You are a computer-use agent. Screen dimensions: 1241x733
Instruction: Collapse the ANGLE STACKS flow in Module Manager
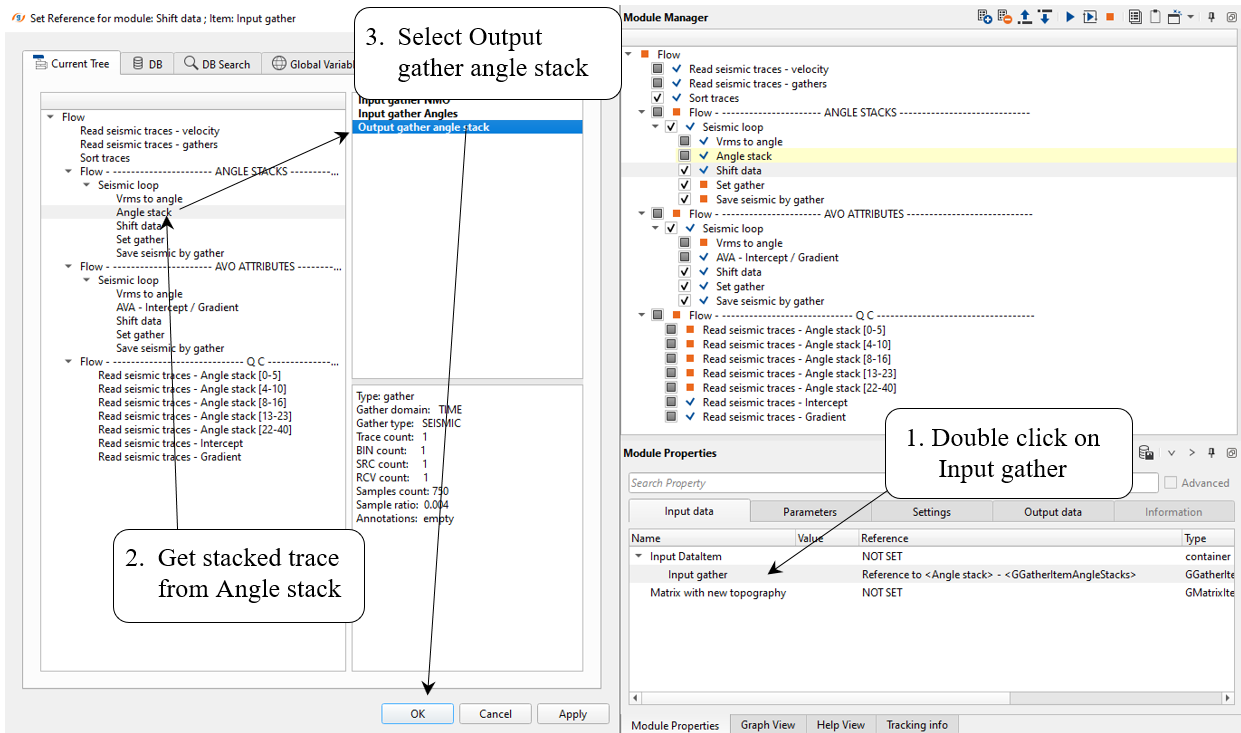[642, 113]
